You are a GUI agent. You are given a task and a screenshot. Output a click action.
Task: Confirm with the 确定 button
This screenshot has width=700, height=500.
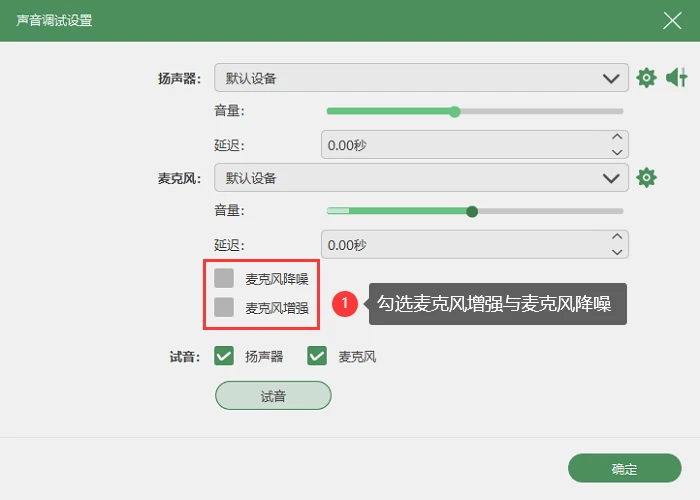click(x=625, y=468)
